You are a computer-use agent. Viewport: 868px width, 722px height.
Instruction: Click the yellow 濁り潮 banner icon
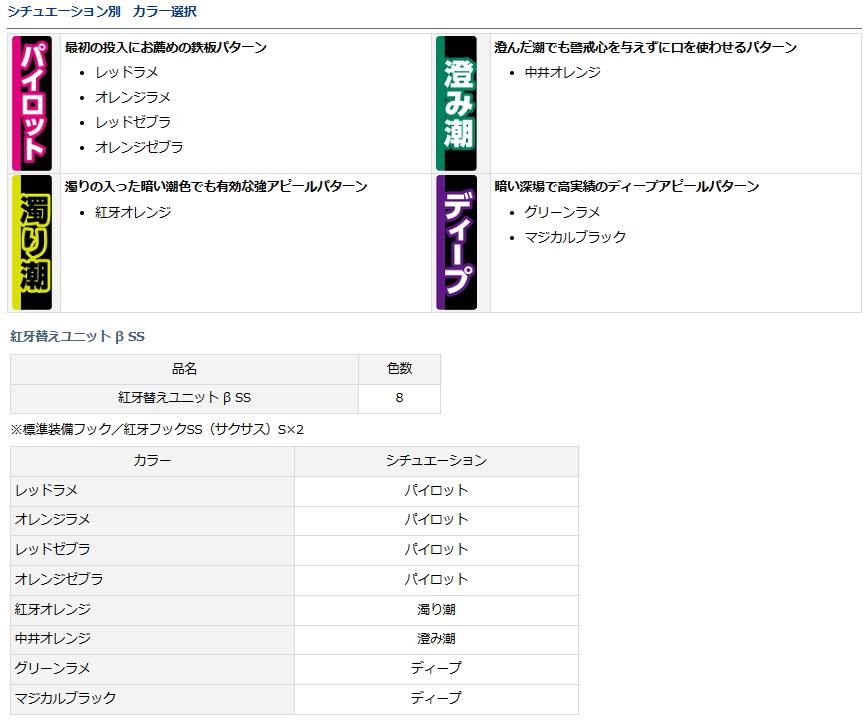pos(31,242)
